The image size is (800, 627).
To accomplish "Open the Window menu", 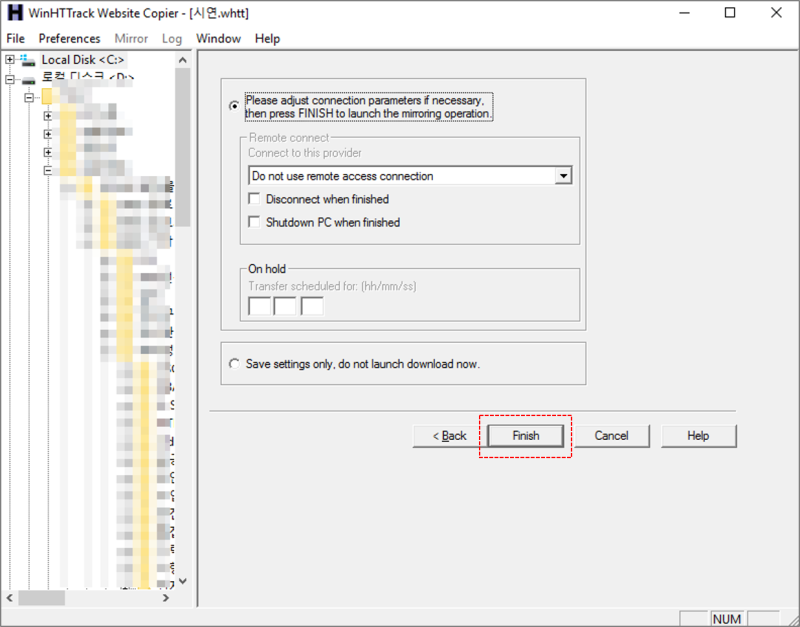I will (x=218, y=39).
